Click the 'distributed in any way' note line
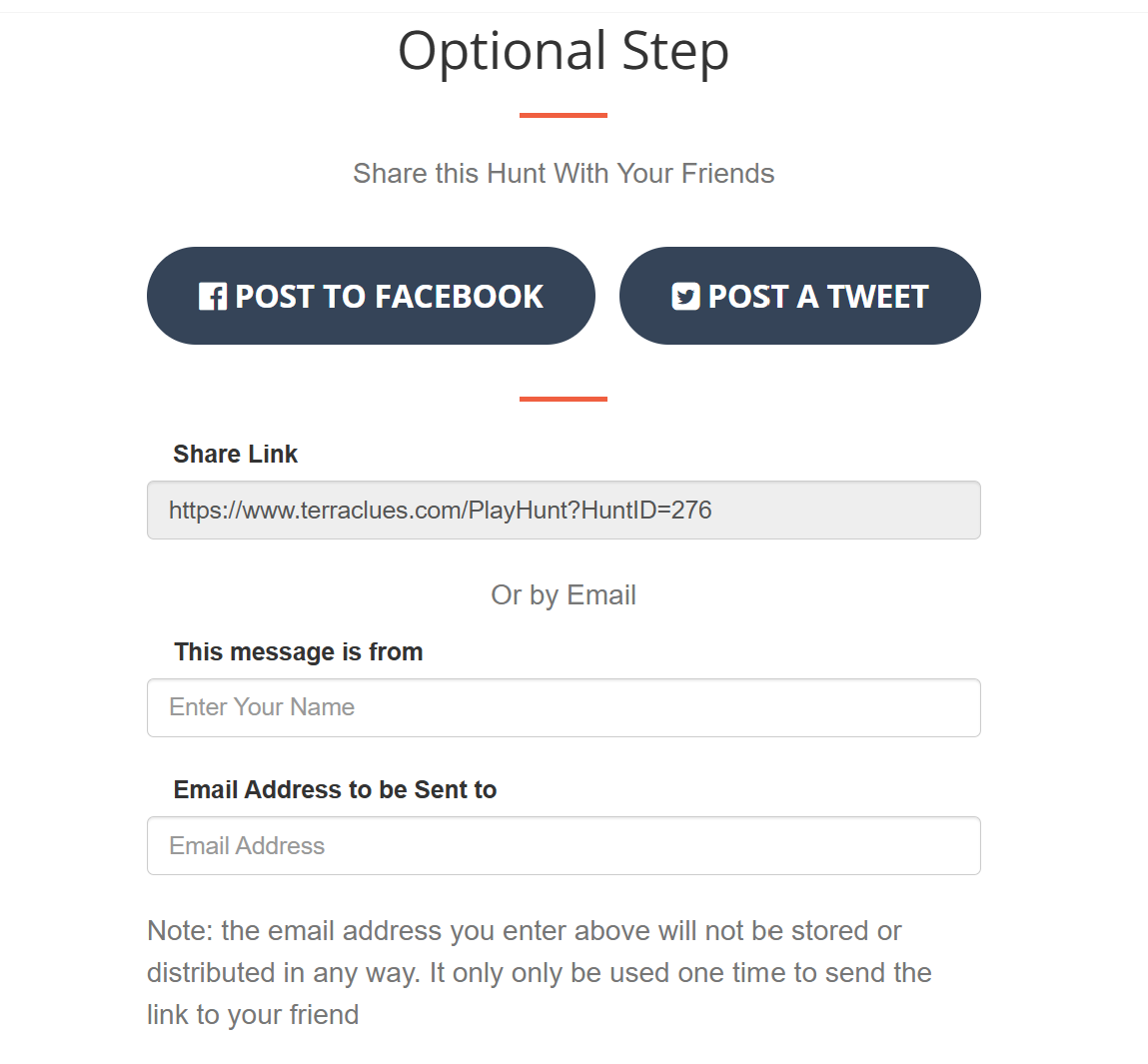This screenshot has width=1148, height=1064. [x=539, y=973]
